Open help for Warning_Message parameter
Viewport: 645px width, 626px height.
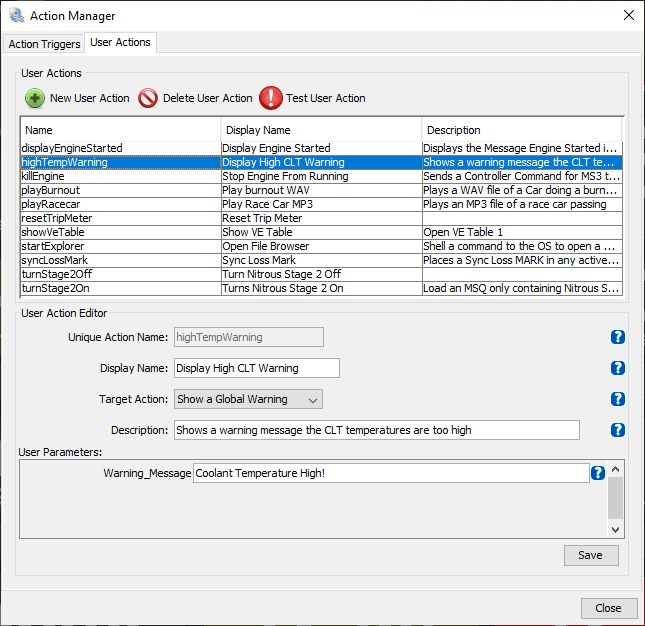click(x=598, y=473)
